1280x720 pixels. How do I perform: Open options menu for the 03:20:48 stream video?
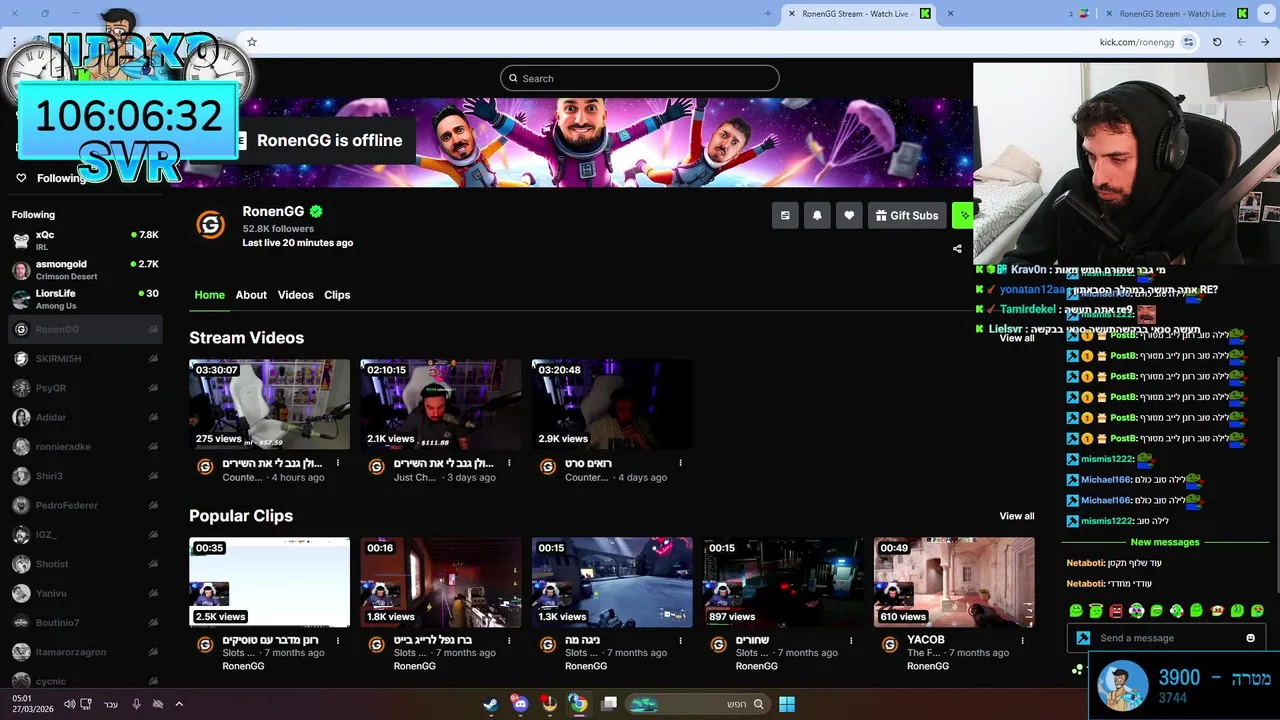[x=680, y=463]
